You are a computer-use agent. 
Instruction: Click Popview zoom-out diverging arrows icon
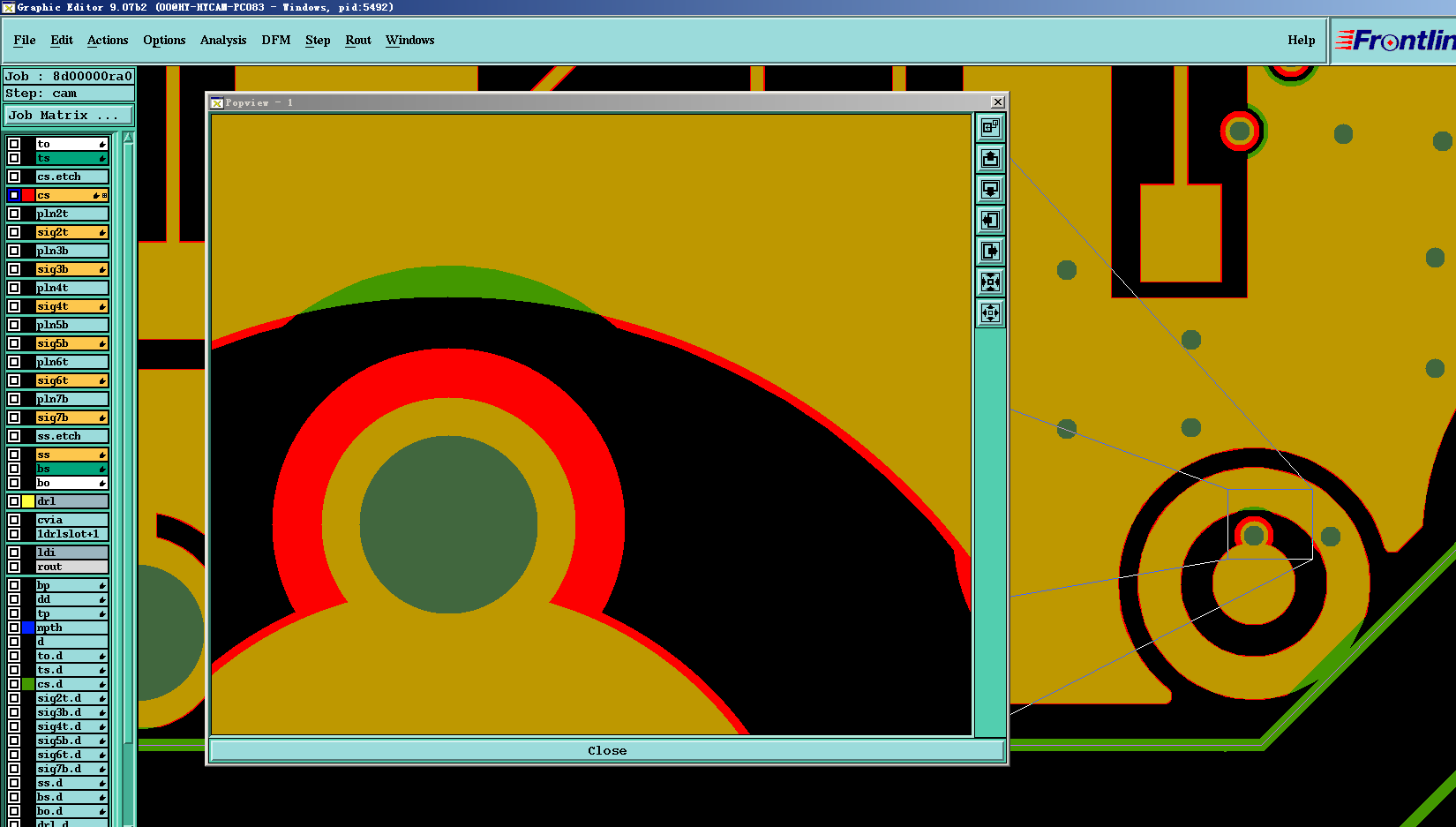coord(990,313)
